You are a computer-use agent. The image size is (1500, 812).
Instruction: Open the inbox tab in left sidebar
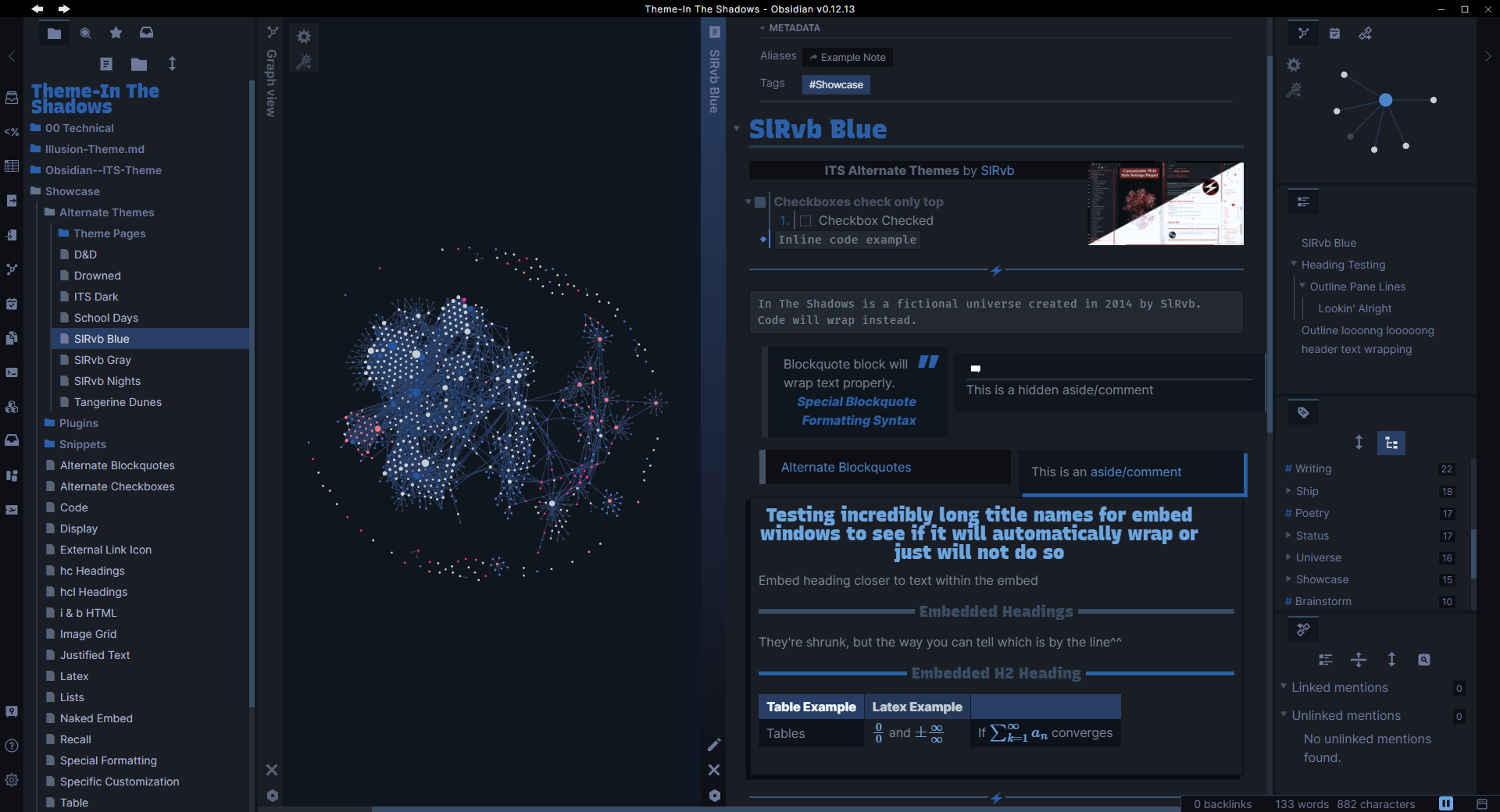tap(146, 33)
